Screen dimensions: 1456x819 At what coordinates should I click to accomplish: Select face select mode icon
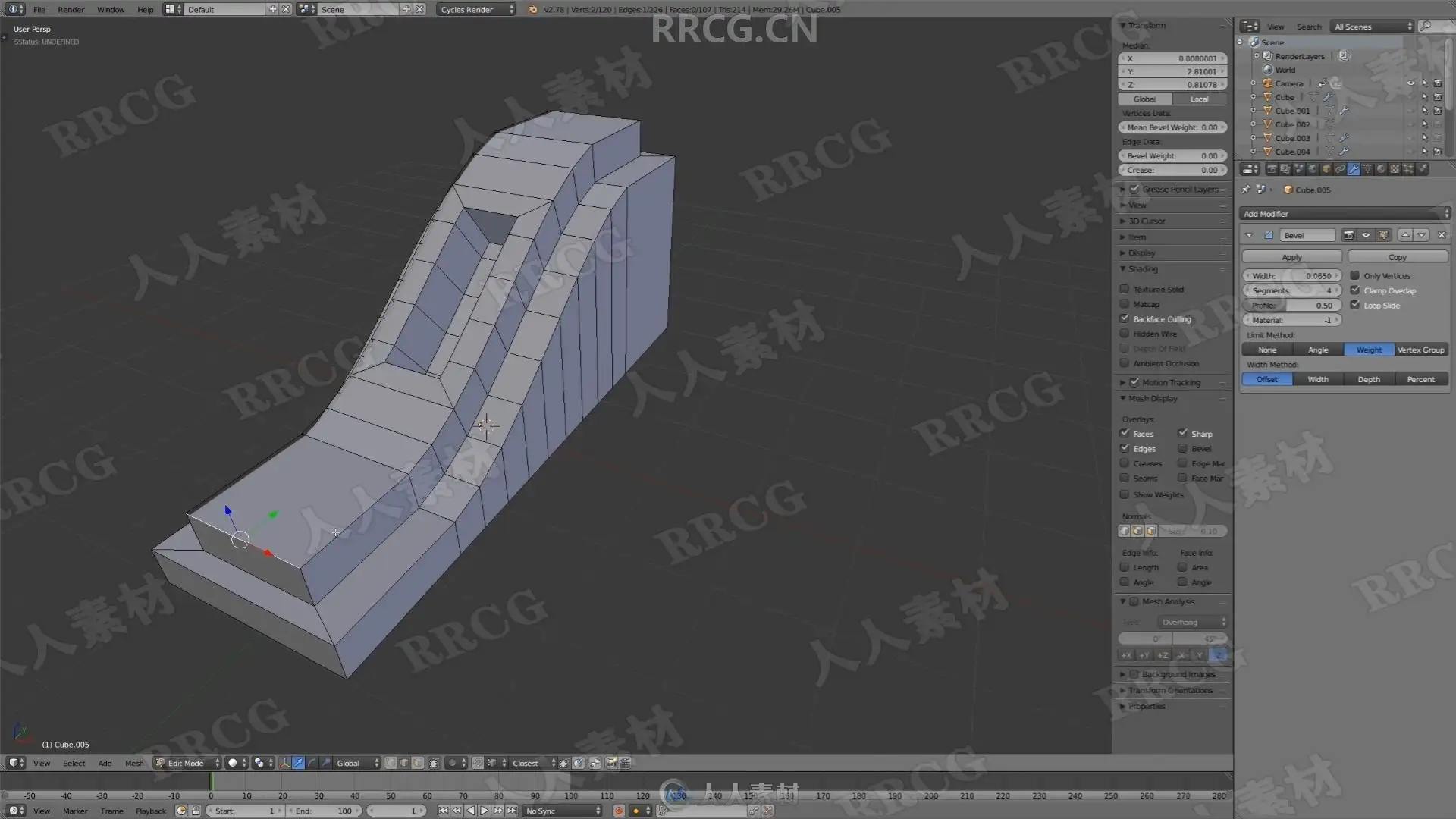(417, 763)
